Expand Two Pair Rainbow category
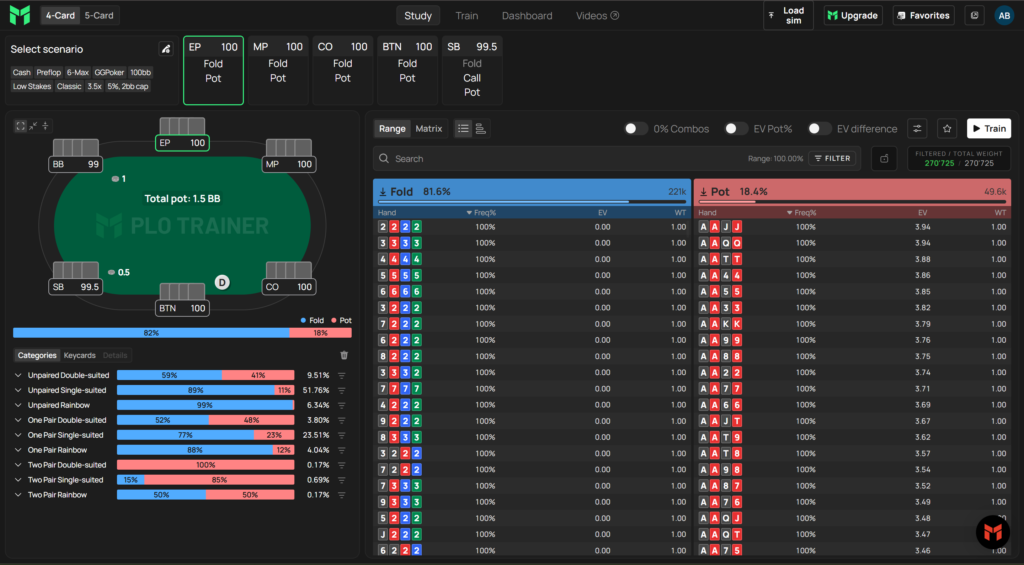 tap(18, 495)
